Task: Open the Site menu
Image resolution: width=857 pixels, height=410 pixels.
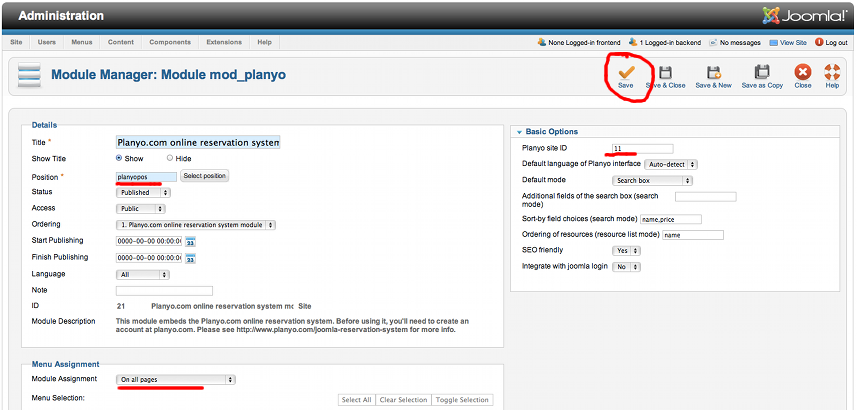Action: click(x=16, y=42)
